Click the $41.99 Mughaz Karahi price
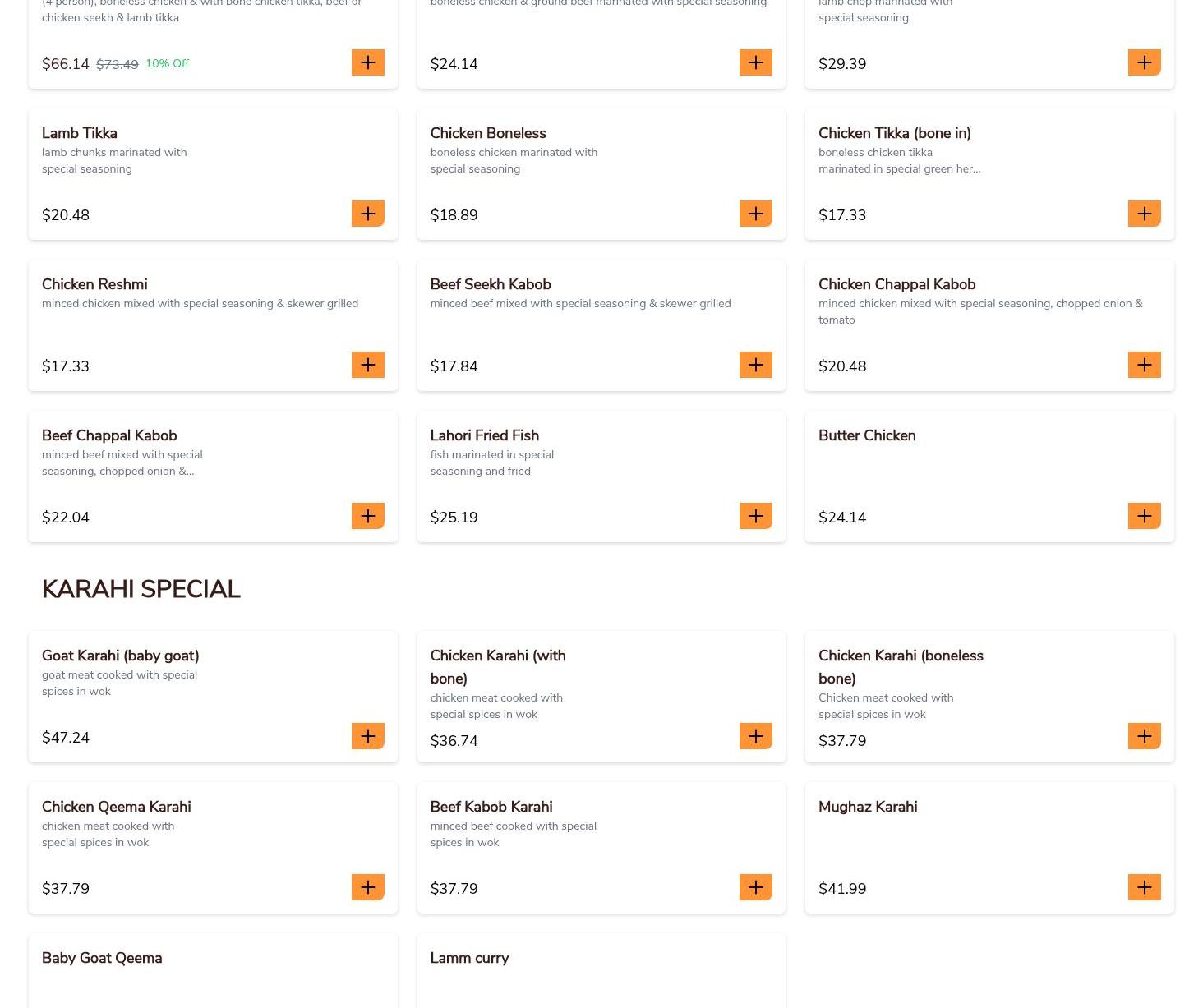 click(x=842, y=889)
